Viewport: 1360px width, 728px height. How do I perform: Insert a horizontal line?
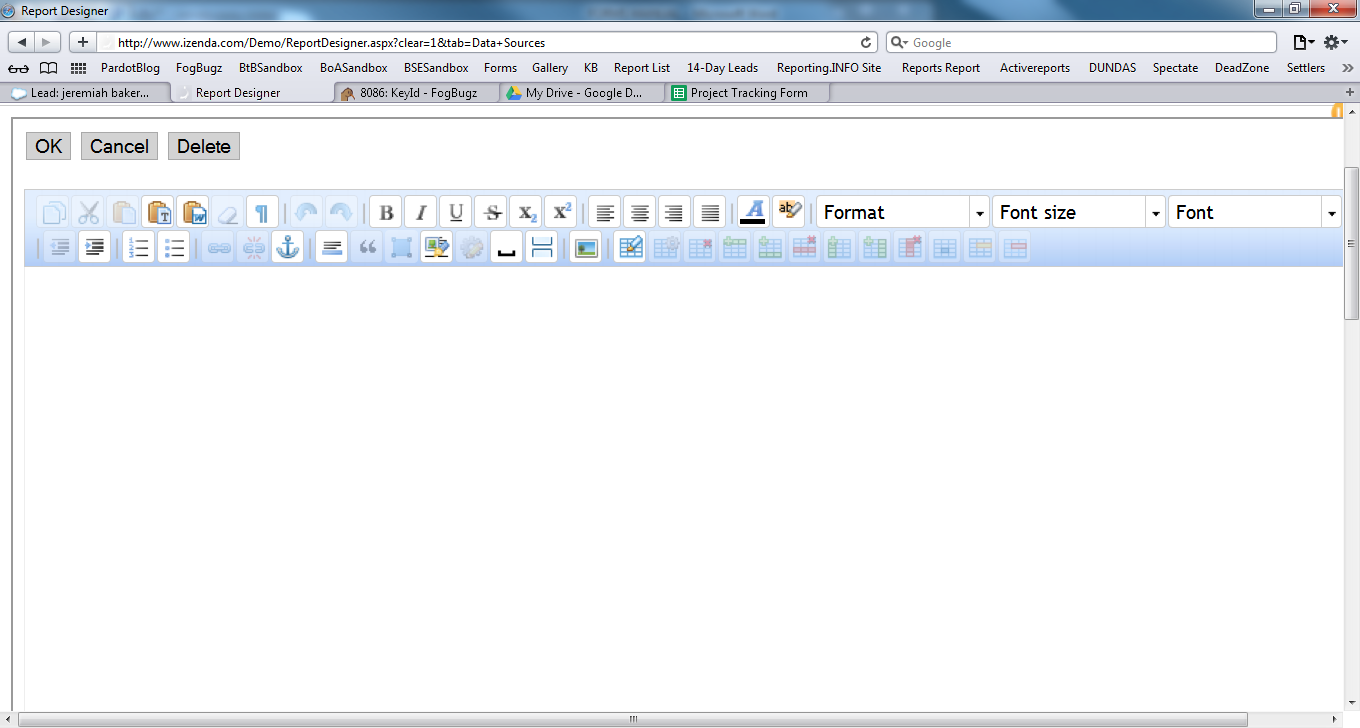[332, 247]
